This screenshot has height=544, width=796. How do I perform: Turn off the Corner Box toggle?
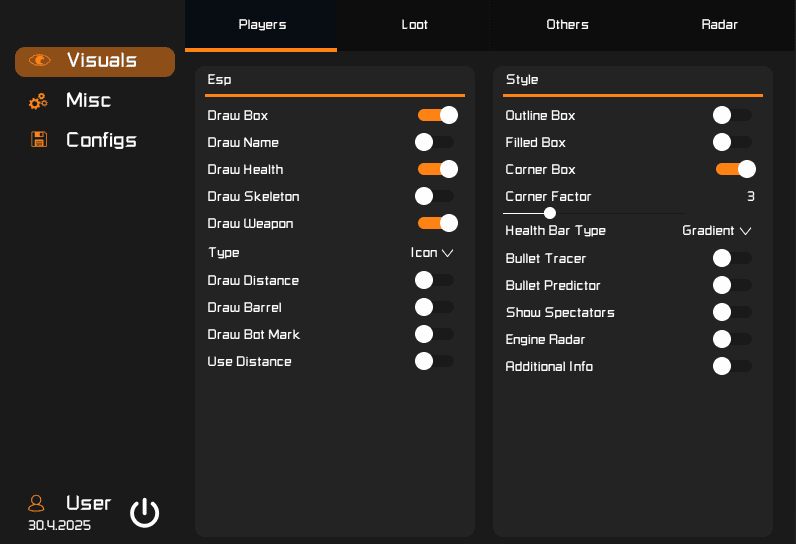click(735, 169)
